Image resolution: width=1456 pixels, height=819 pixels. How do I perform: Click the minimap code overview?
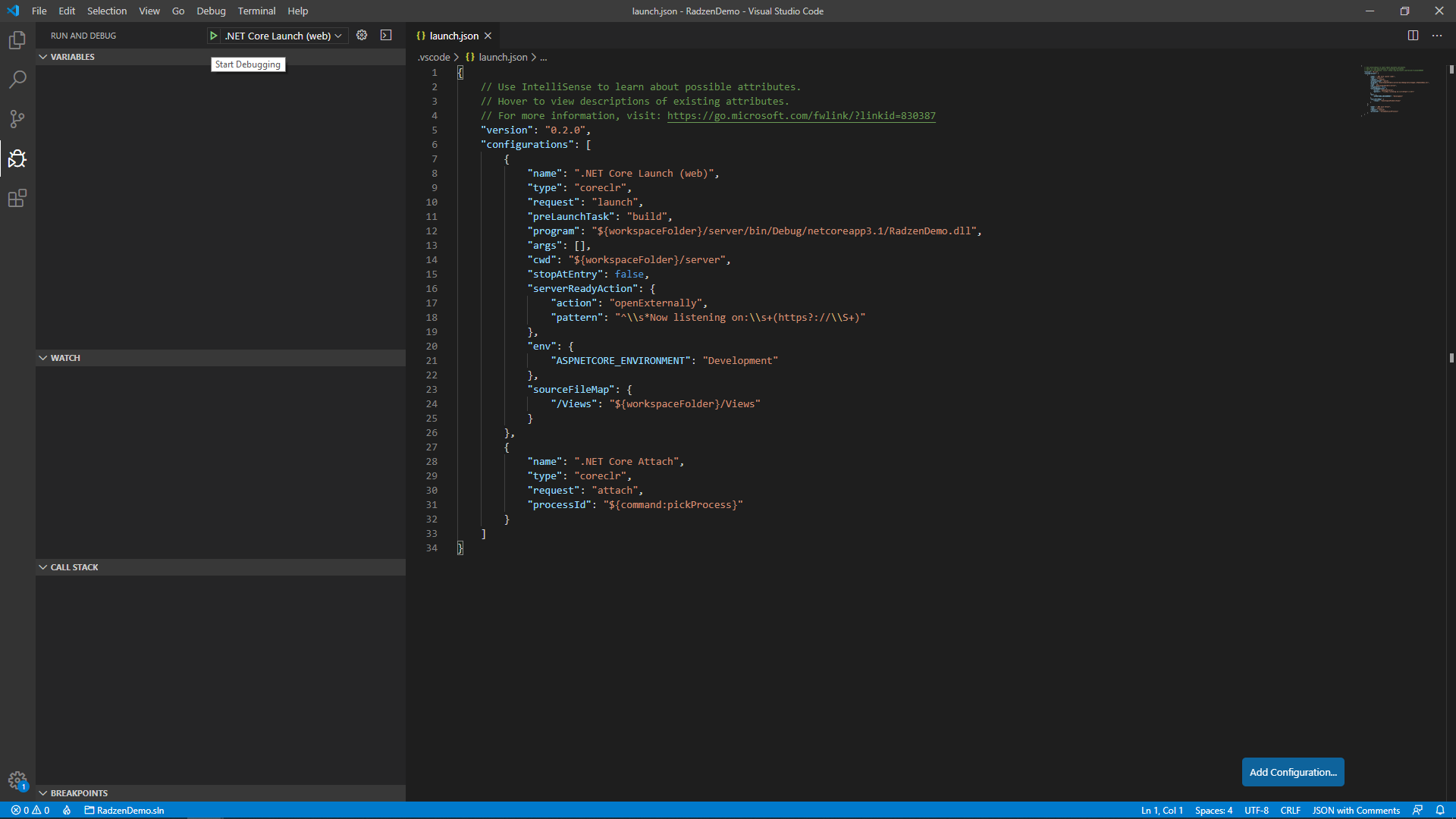1395,90
